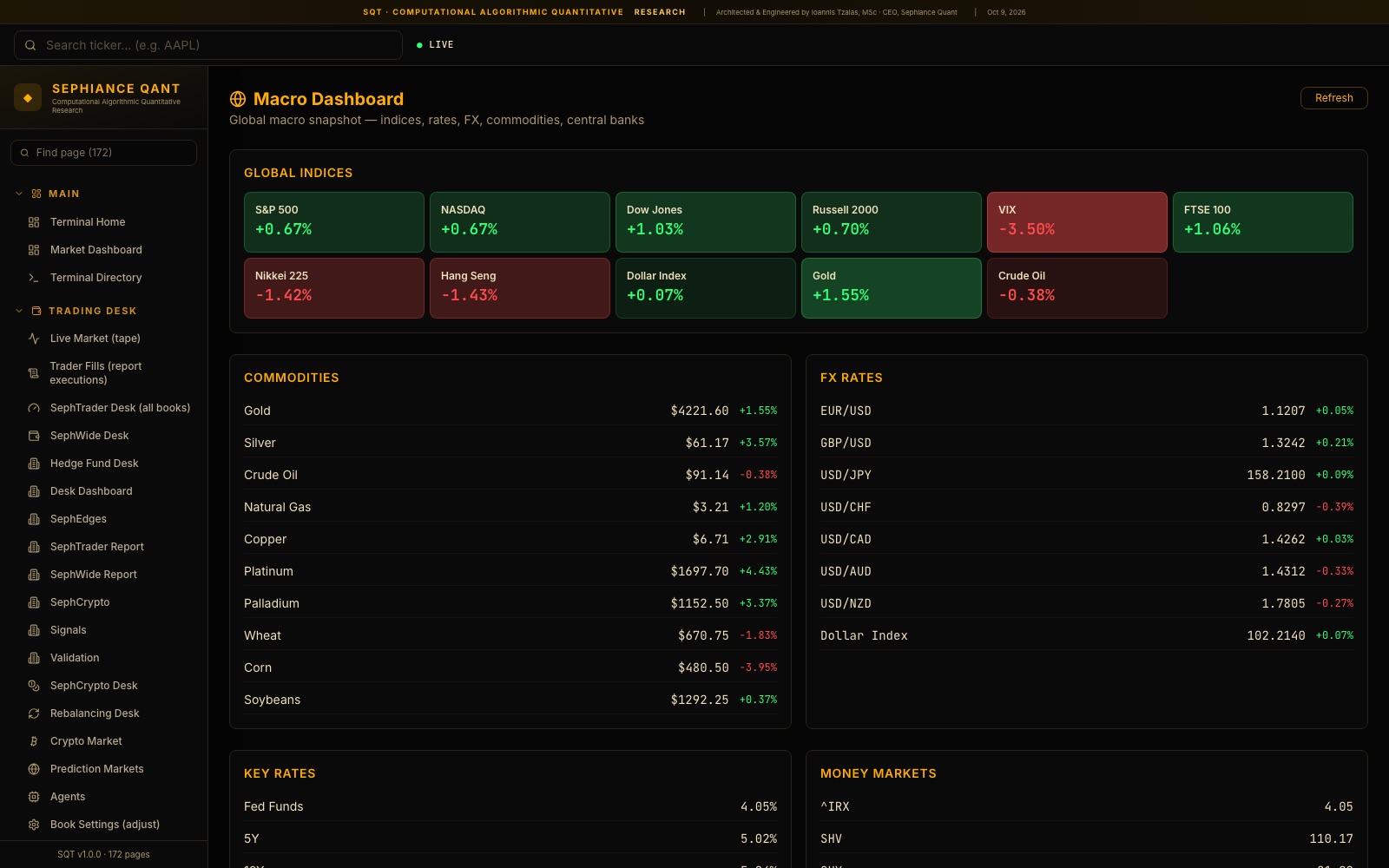Open the Desk Dashboard page

pyautogui.click(x=104, y=491)
